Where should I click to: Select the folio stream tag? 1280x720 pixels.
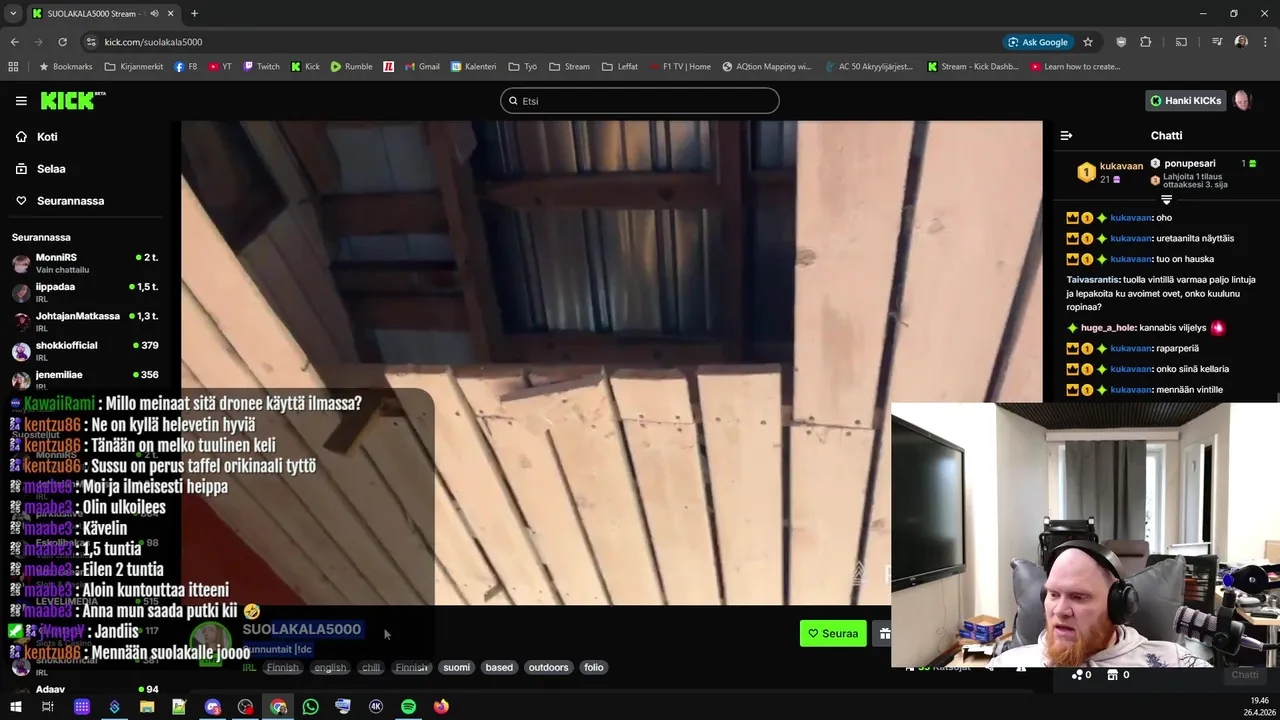click(x=594, y=667)
